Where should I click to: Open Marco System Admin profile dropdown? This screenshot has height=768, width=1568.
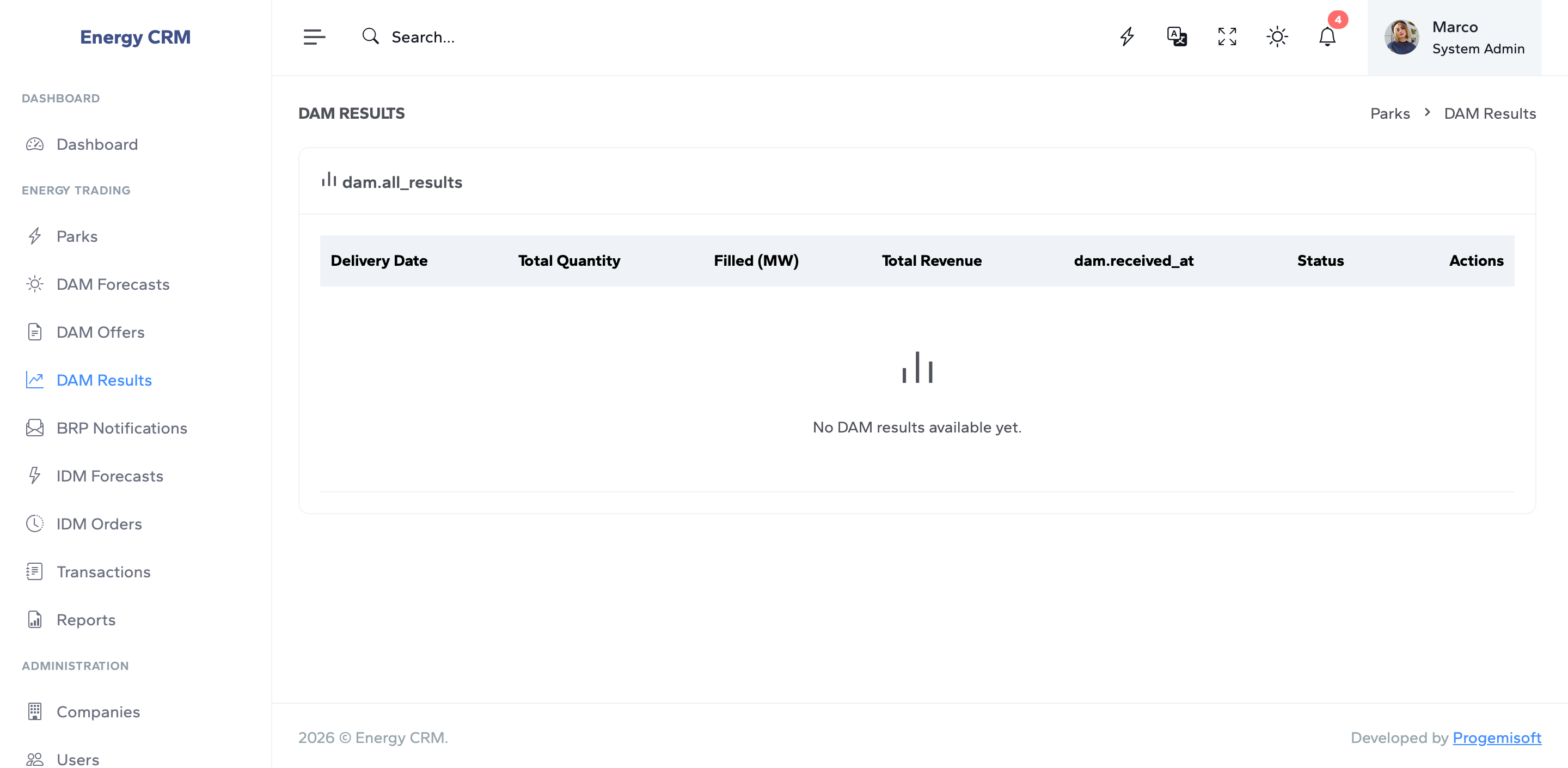pyautogui.click(x=1477, y=38)
